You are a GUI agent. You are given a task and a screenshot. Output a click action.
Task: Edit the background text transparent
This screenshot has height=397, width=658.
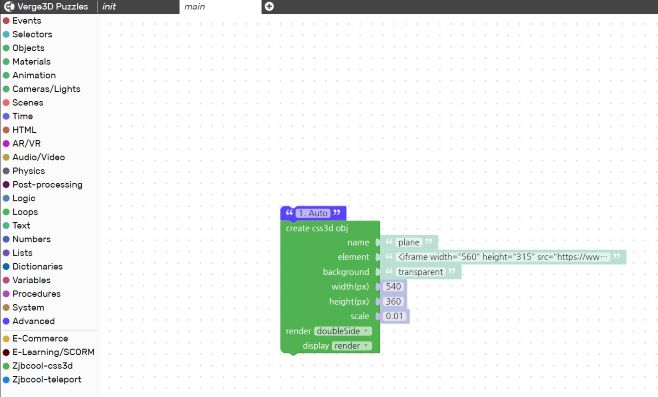click(420, 272)
